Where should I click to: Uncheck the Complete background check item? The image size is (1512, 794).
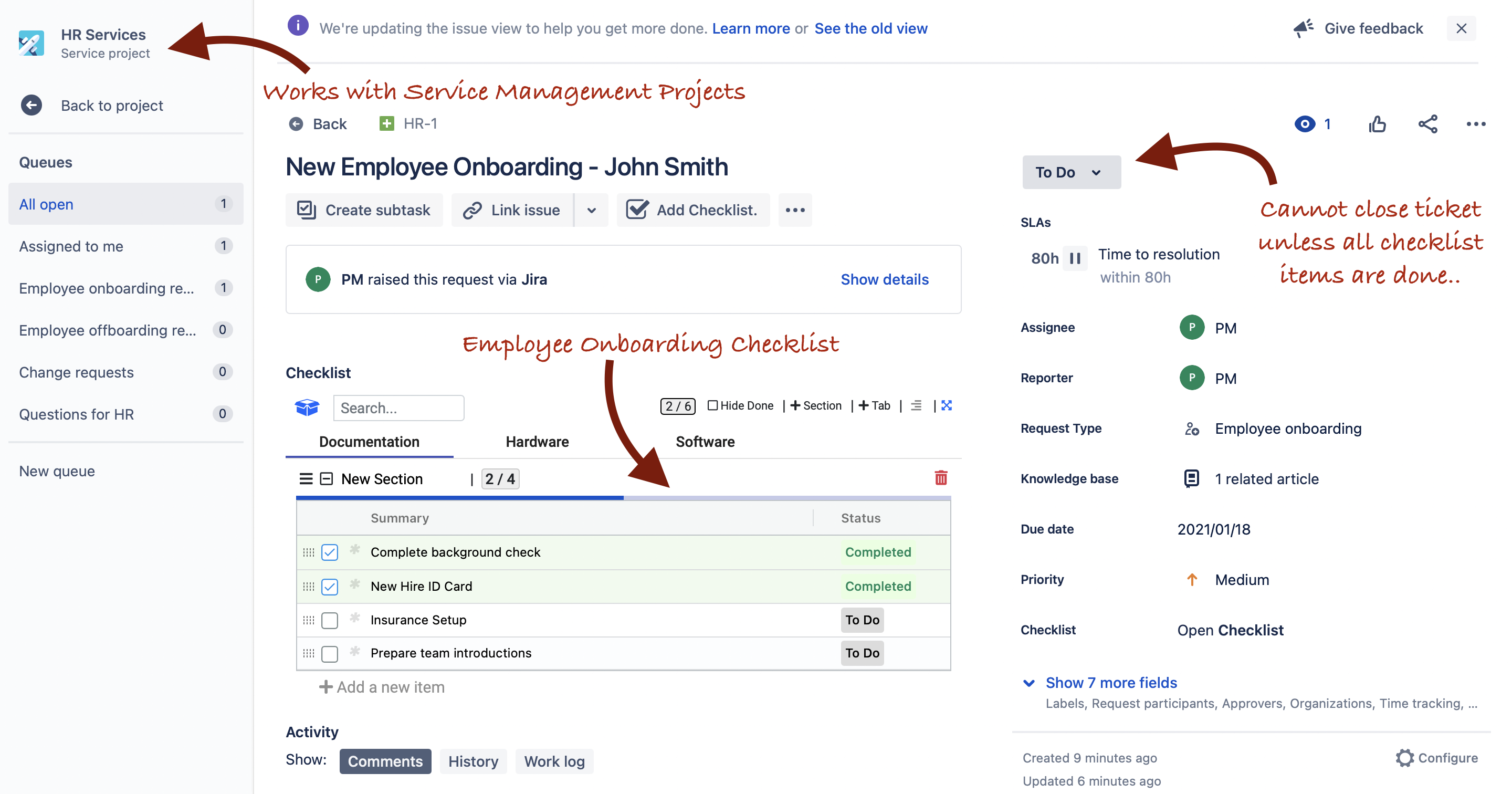point(329,552)
